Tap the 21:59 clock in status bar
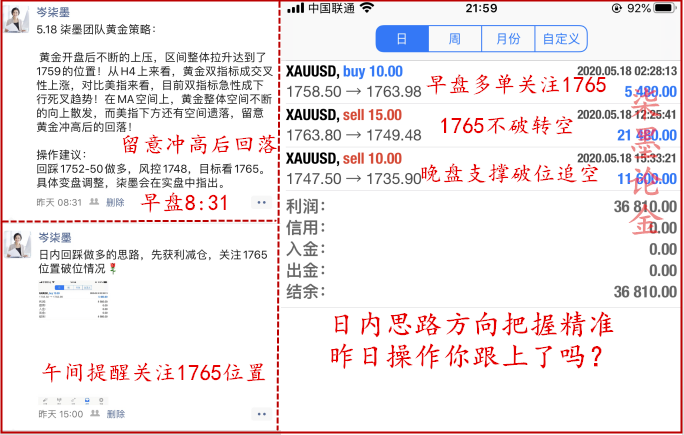This screenshot has width=684, height=435. point(481,8)
